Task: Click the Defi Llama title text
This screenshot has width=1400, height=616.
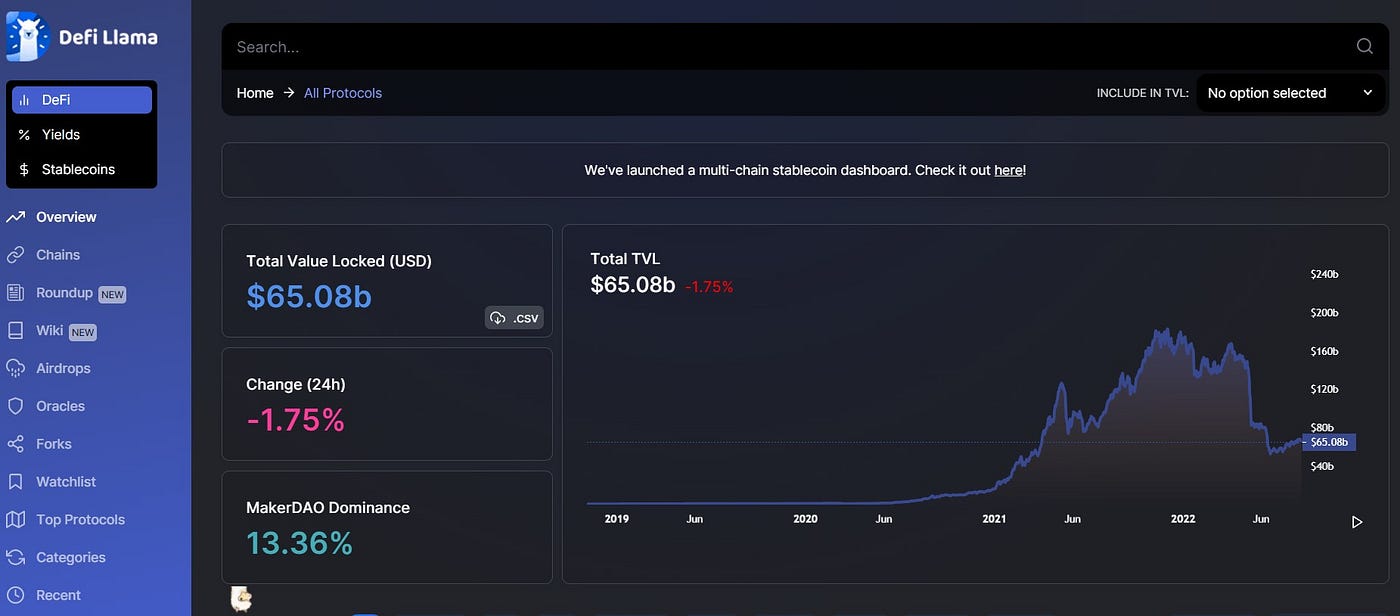Action: [x=108, y=37]
